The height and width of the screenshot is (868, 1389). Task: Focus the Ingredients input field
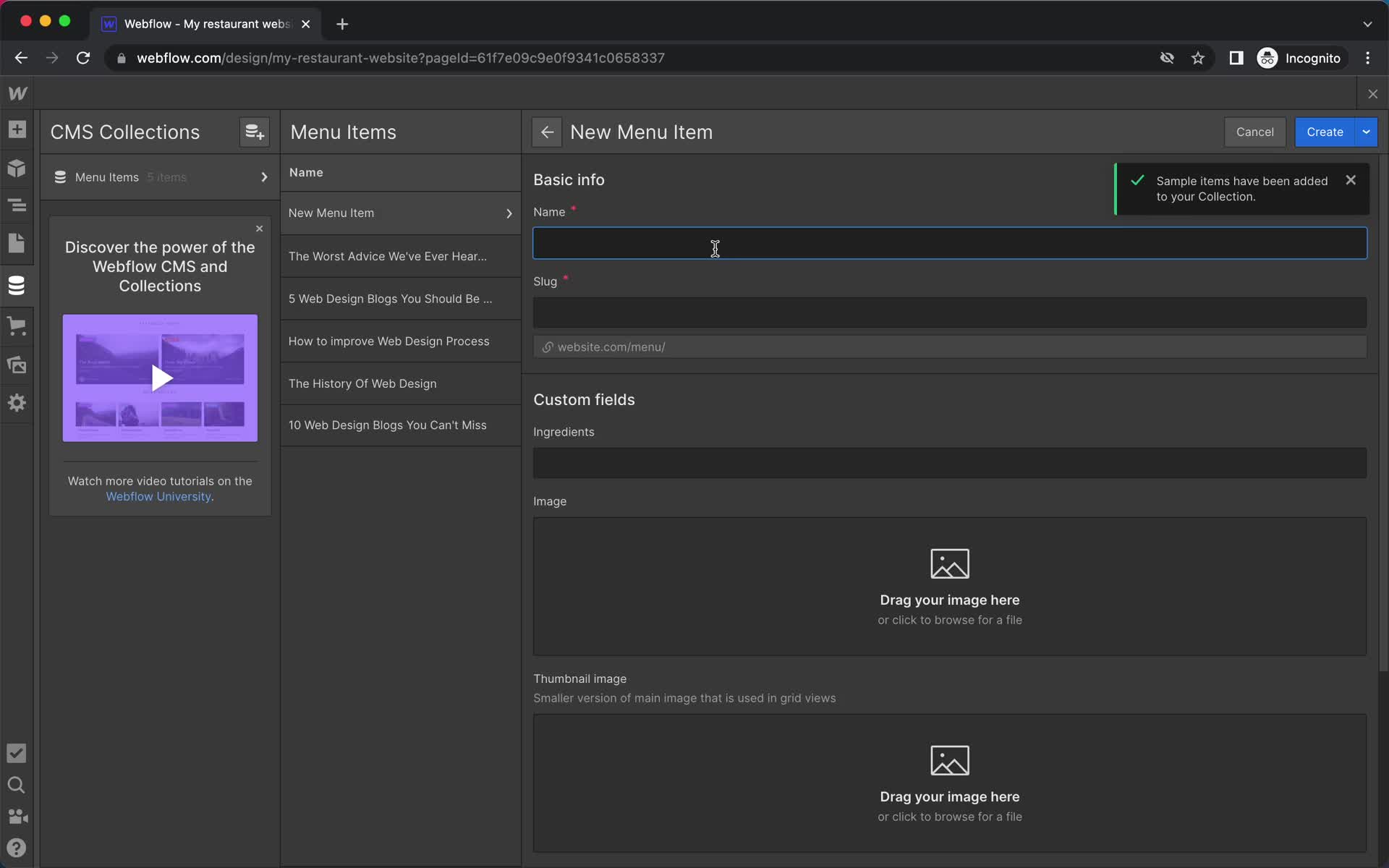[949, 463]
